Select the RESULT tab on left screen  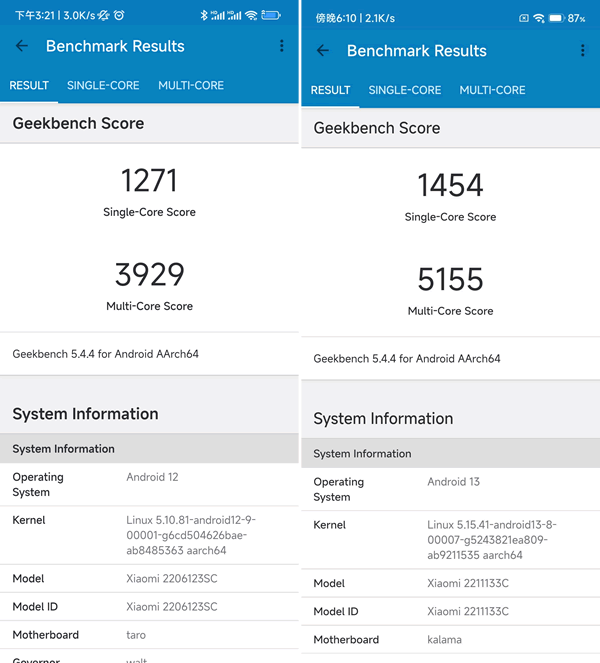[x=29, y=86]
